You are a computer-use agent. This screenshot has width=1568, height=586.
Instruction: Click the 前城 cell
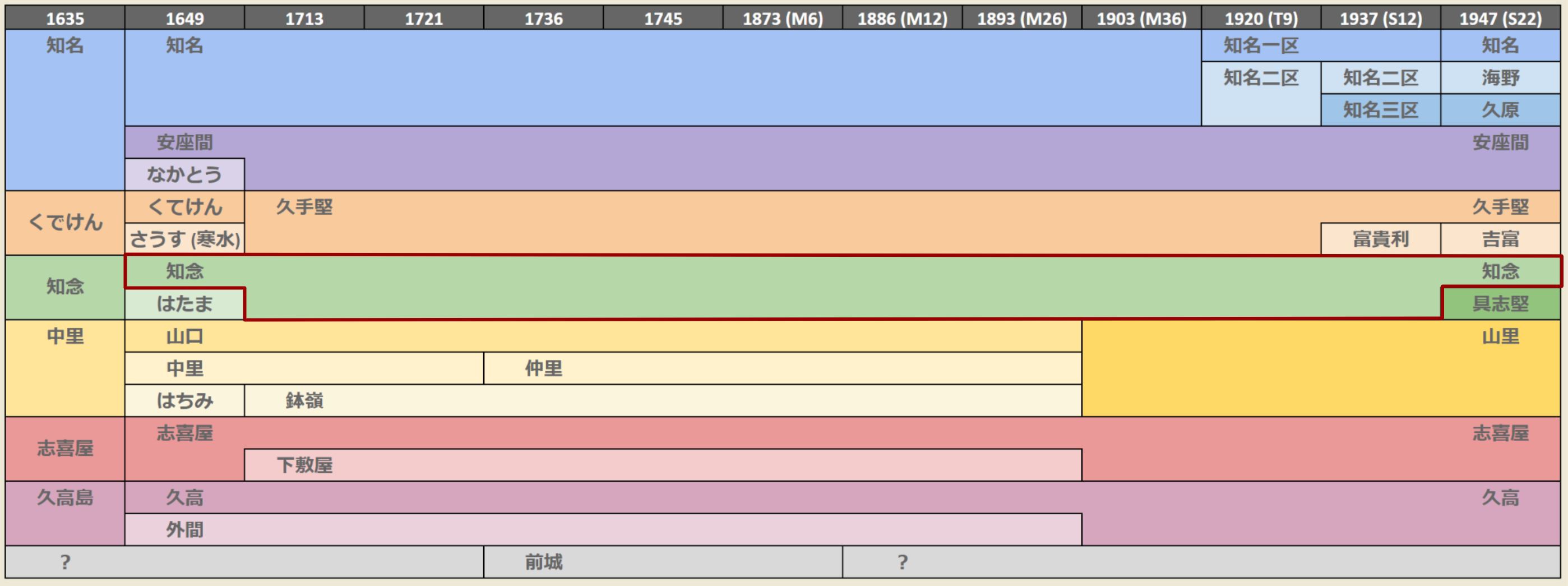663,562
